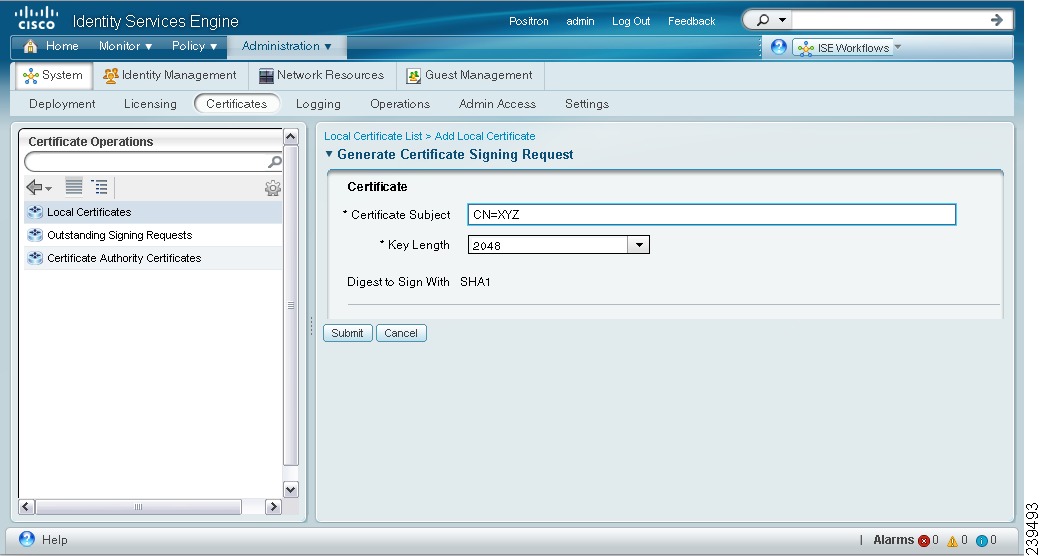This screenshot has height=556, width=1044.
Task: Click the Cisco logo
Action: coord(37,18)
